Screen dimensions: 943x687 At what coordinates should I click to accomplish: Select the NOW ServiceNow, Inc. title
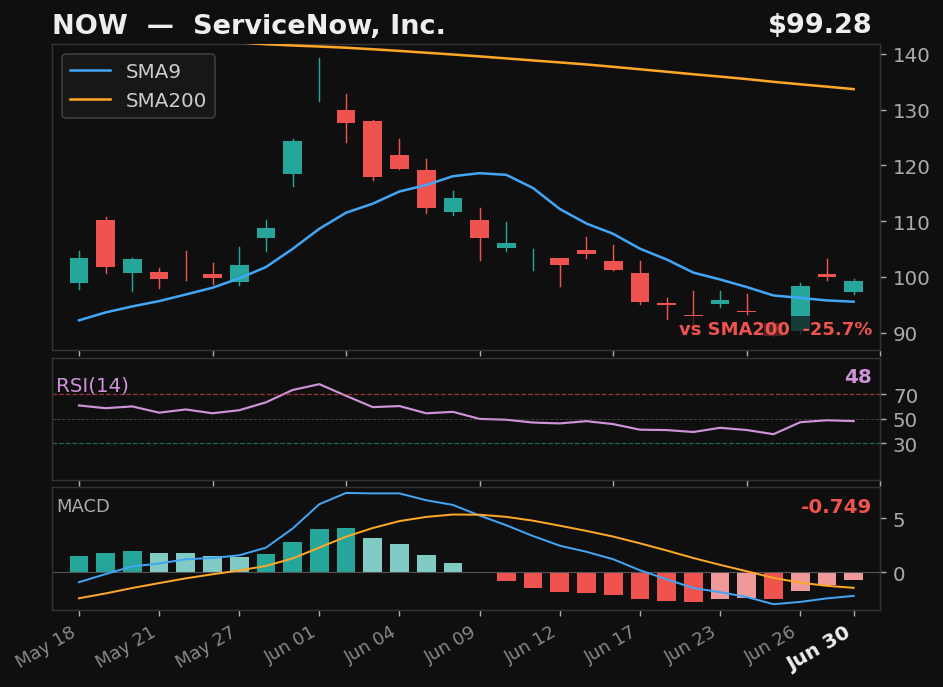[248, 25]
